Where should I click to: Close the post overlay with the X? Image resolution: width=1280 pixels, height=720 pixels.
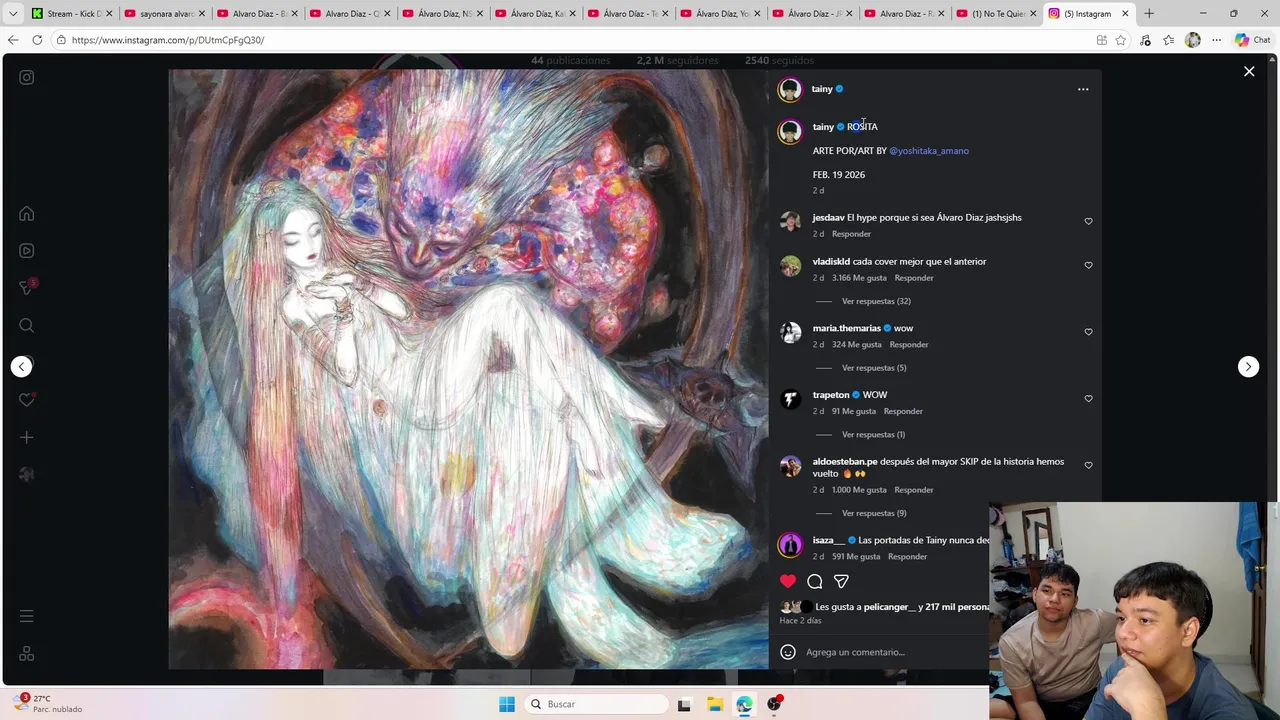[x=1249, y=71]
